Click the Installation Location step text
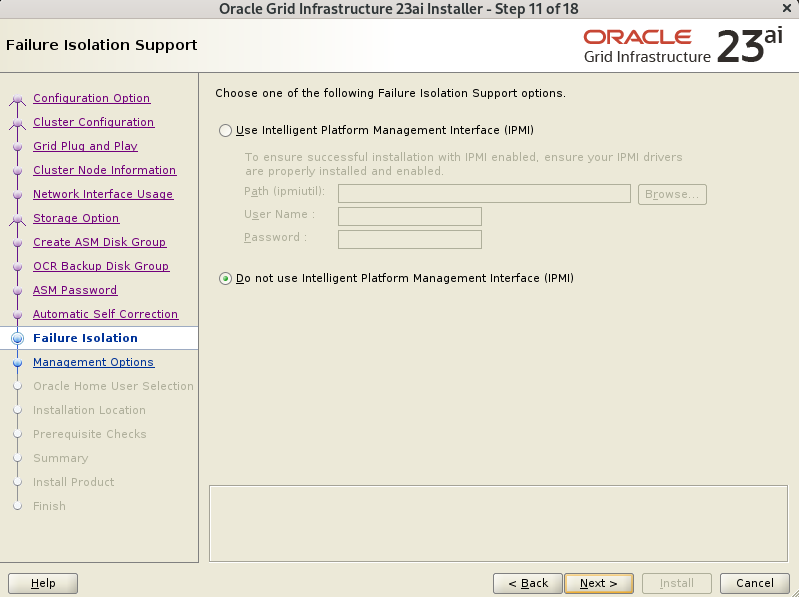The width and height of the screenshot is (799, 597). pos(89,410)
